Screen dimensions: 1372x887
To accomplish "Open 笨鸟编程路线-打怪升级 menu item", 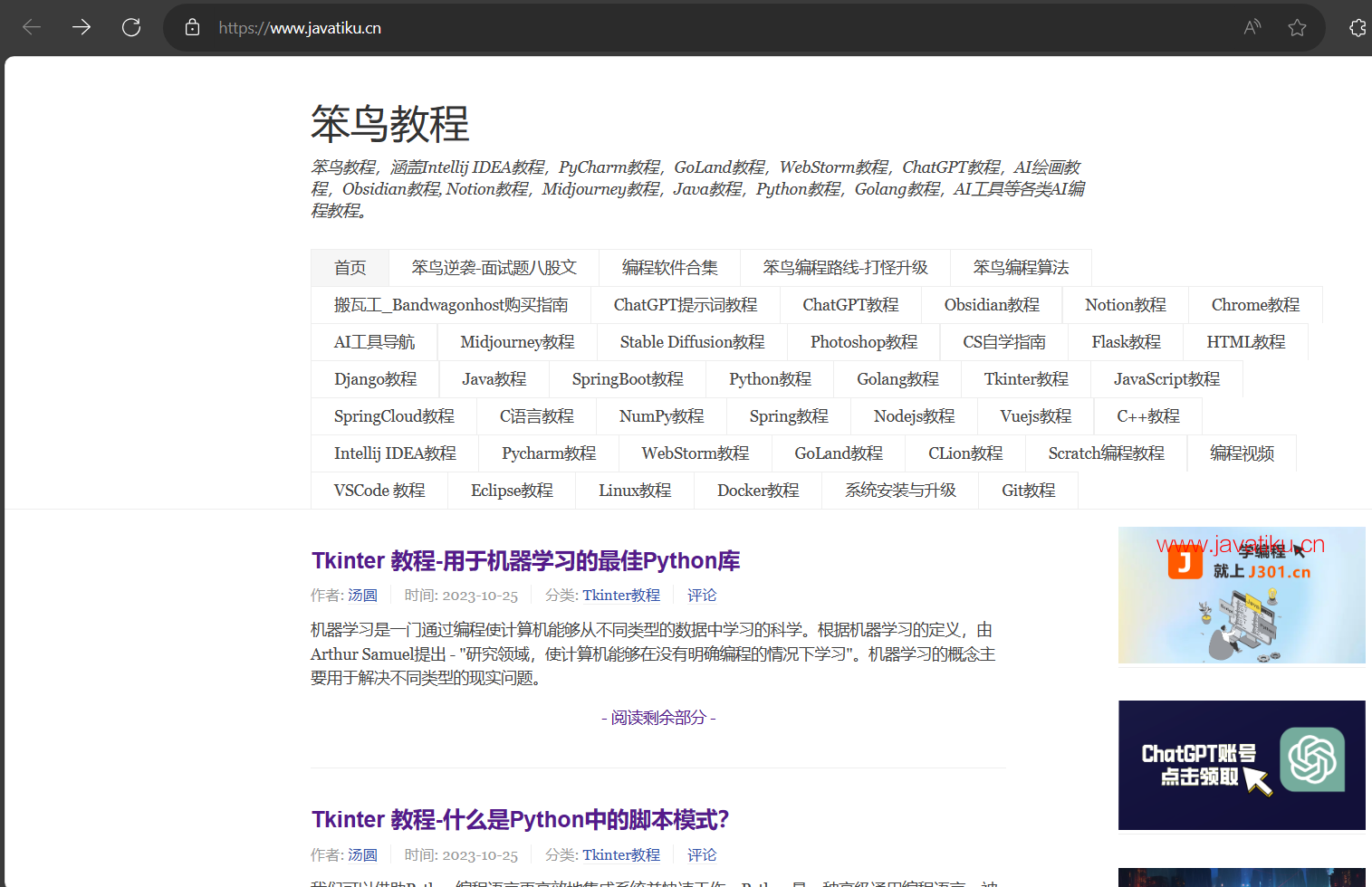I will click(845, 268).
